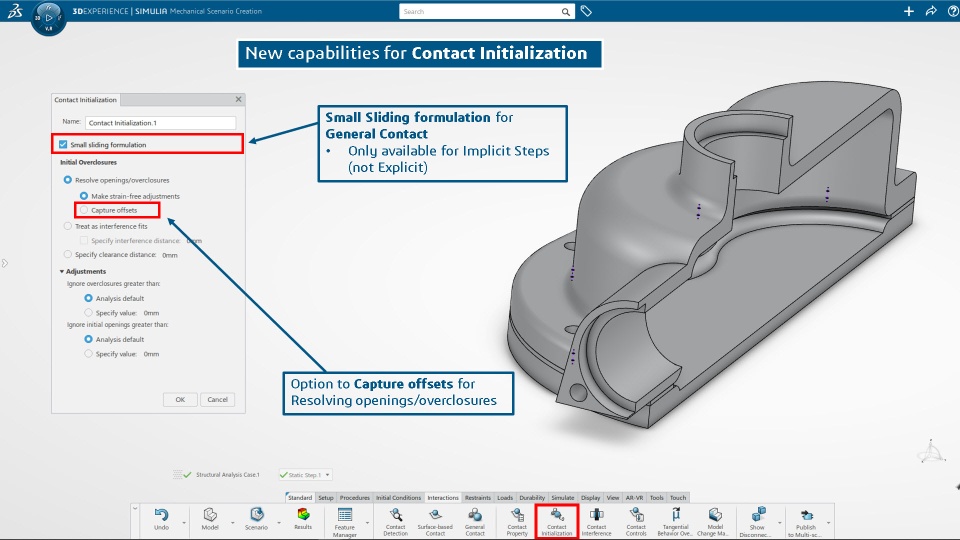Collapse the Adjustments section
Image resolution: width=960 pixels, height=540 pixels.
(62, 271)
